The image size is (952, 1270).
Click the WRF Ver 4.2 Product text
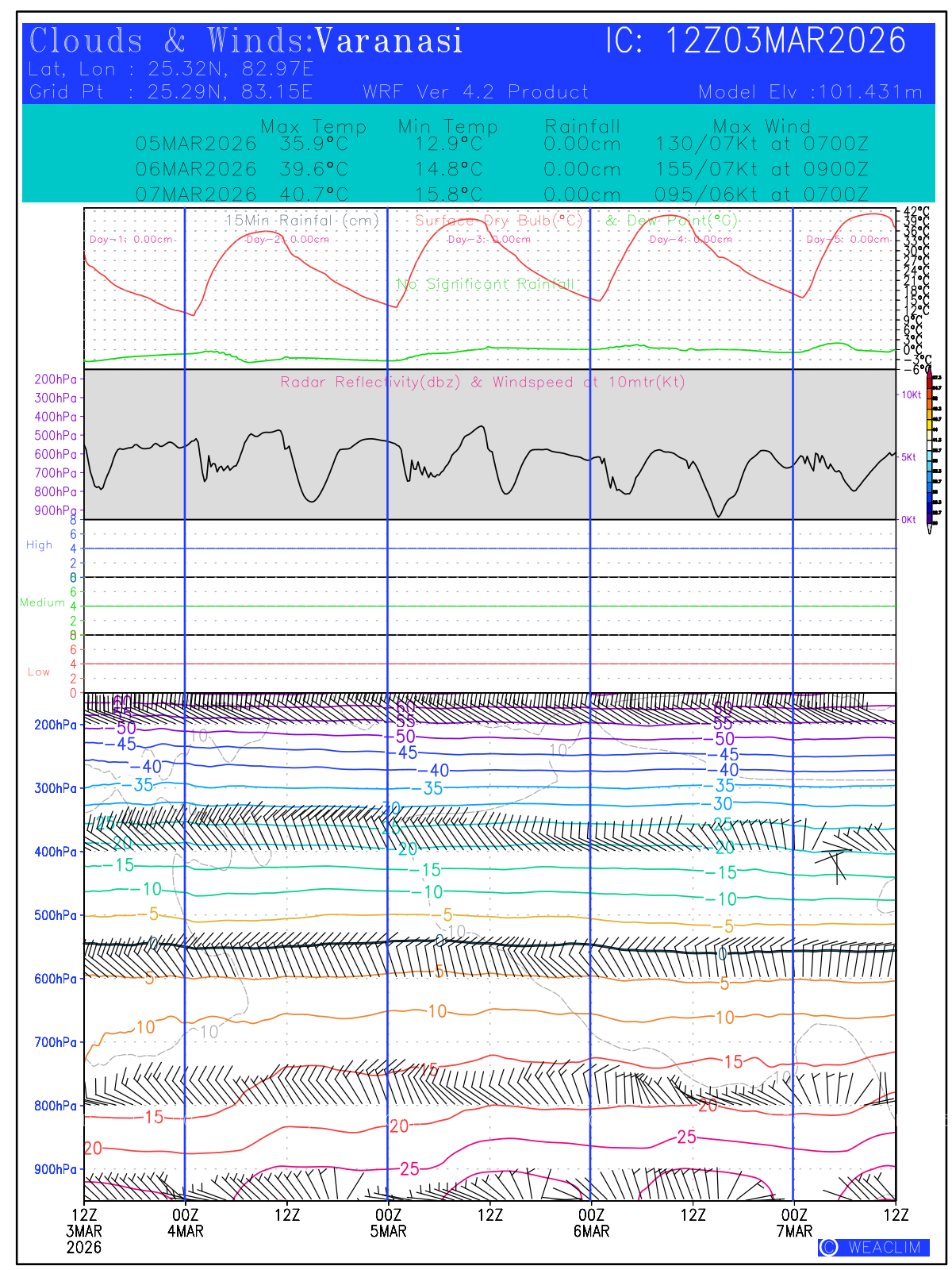[x=475, y=92]
